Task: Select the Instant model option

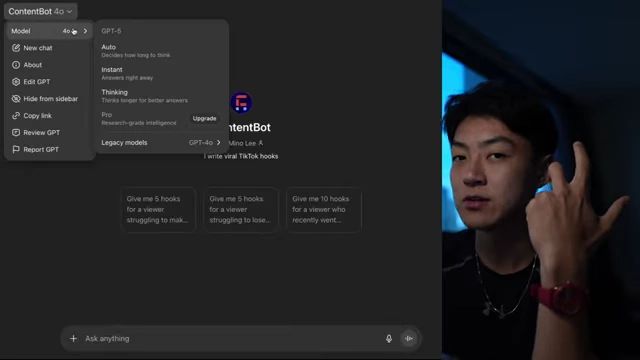Action: coord(161,73)
